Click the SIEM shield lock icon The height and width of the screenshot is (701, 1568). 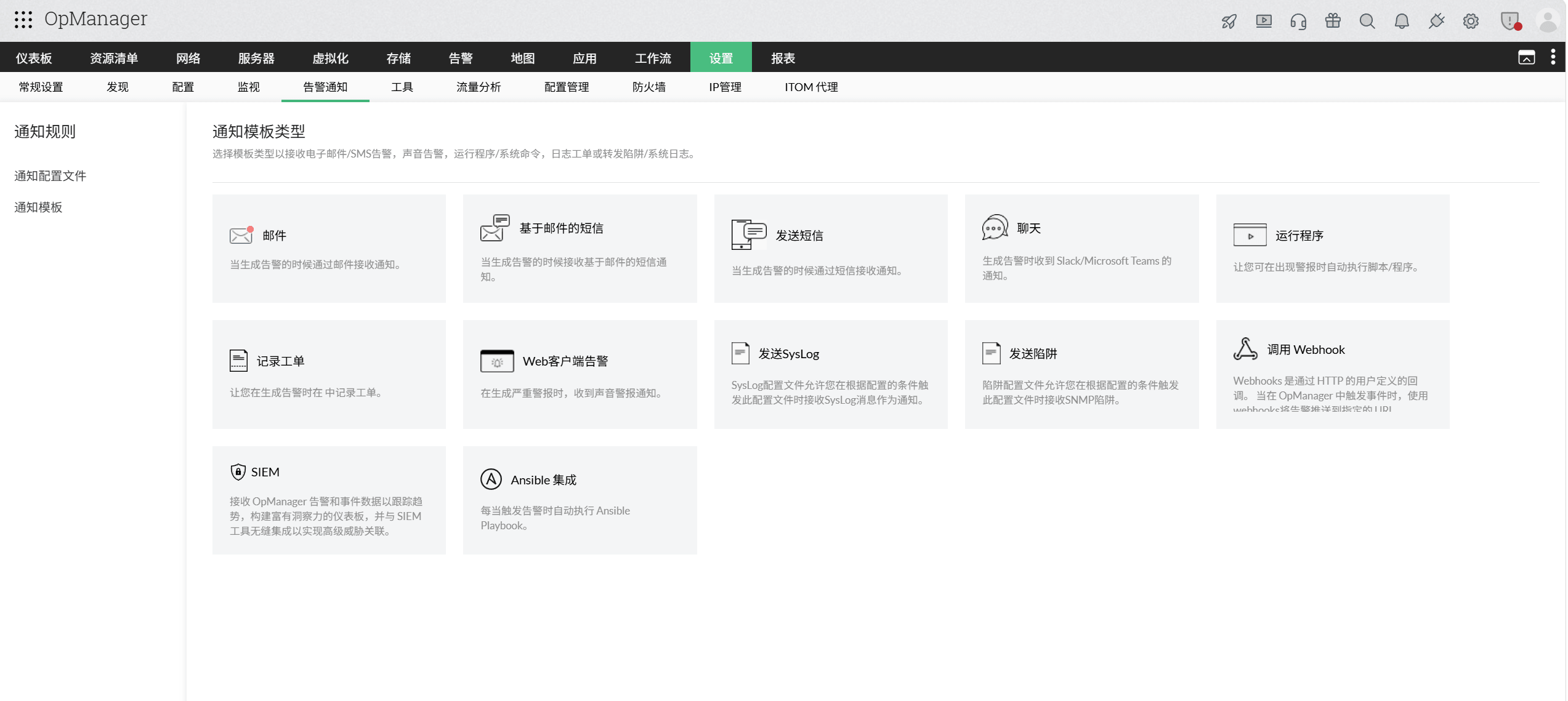[x=238, y=471]
